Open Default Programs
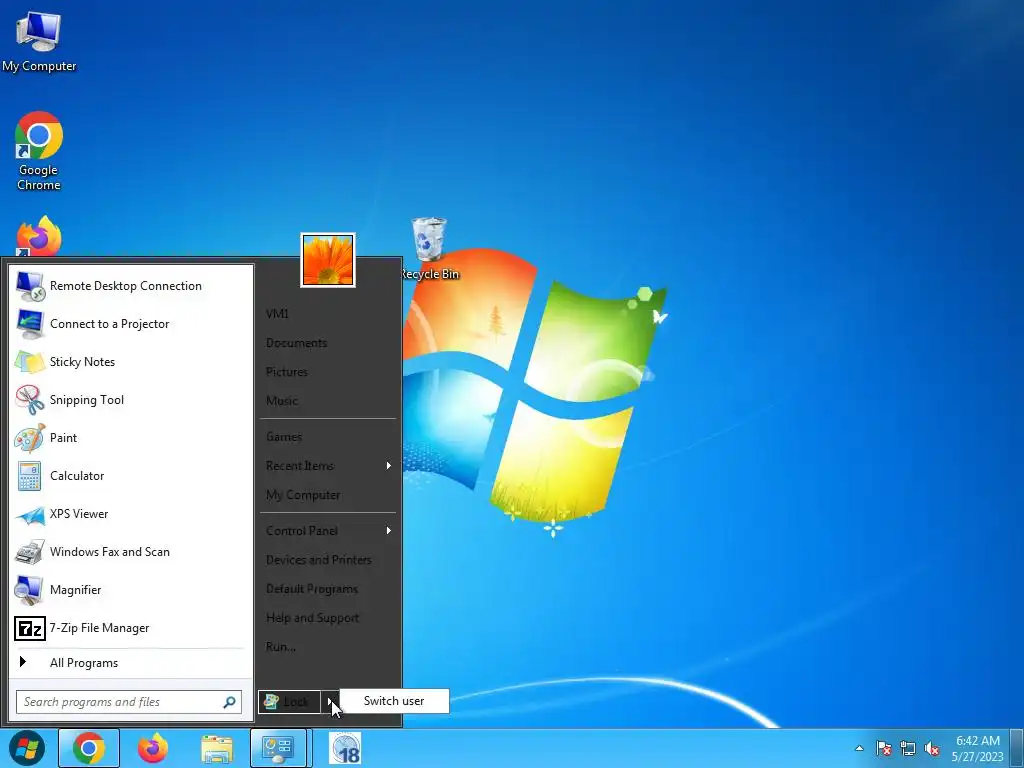 (x=312, y=589)
